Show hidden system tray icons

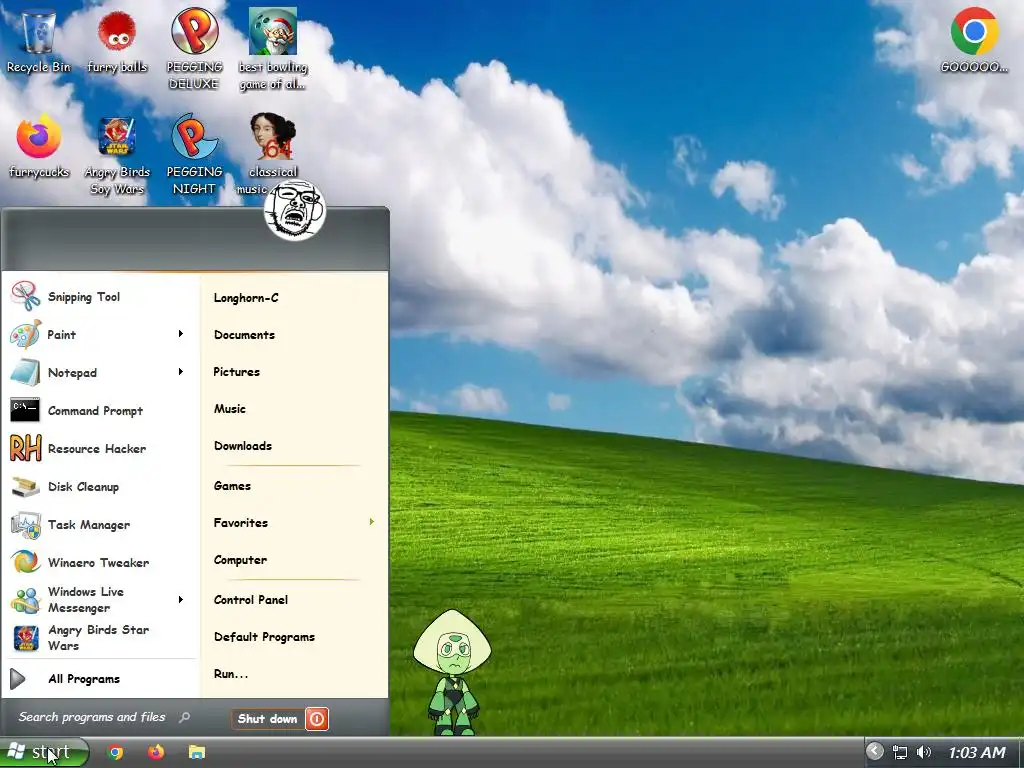click(x=874, y=752)
